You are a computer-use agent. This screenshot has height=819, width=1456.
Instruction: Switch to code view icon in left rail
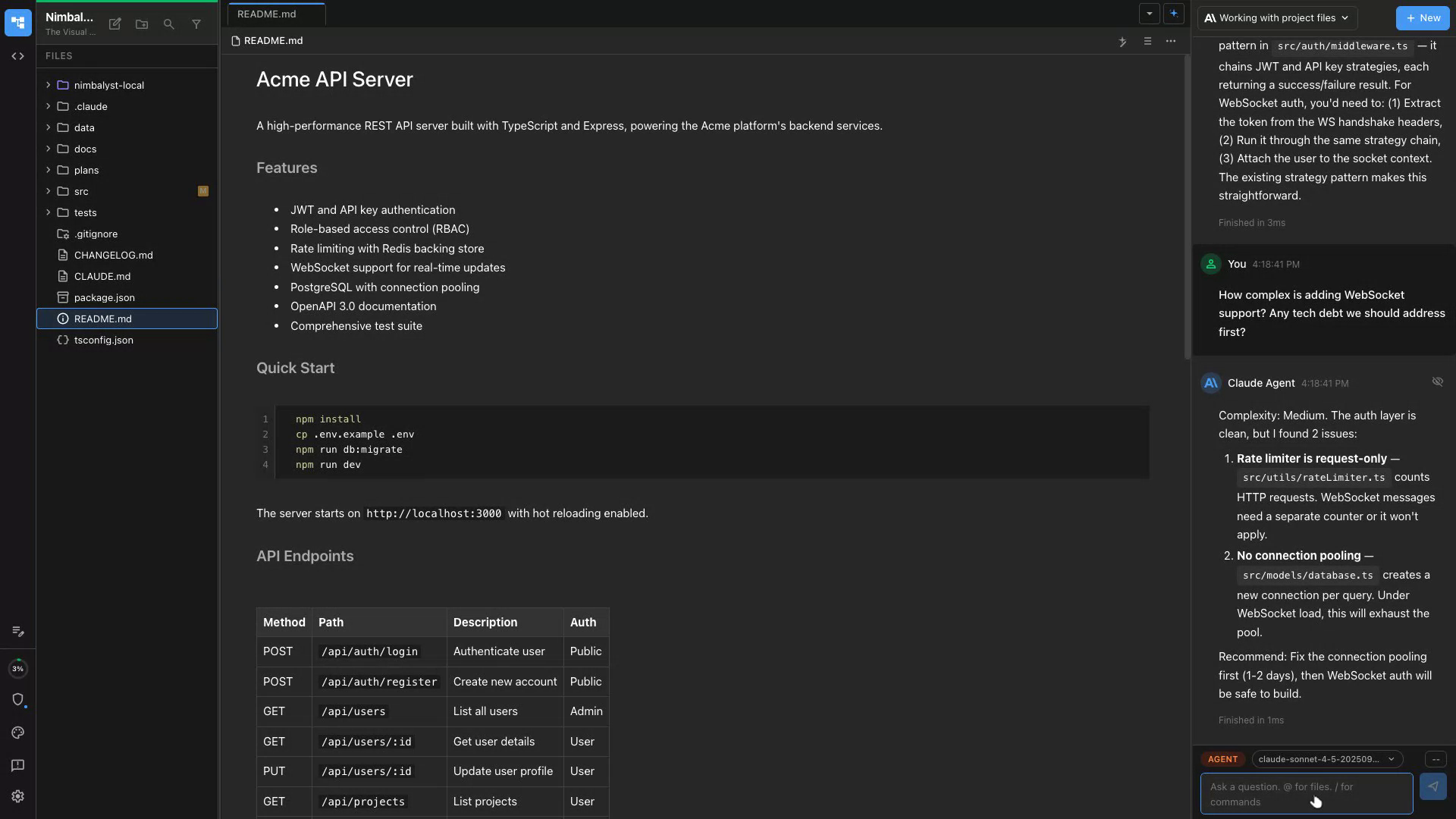17,56
